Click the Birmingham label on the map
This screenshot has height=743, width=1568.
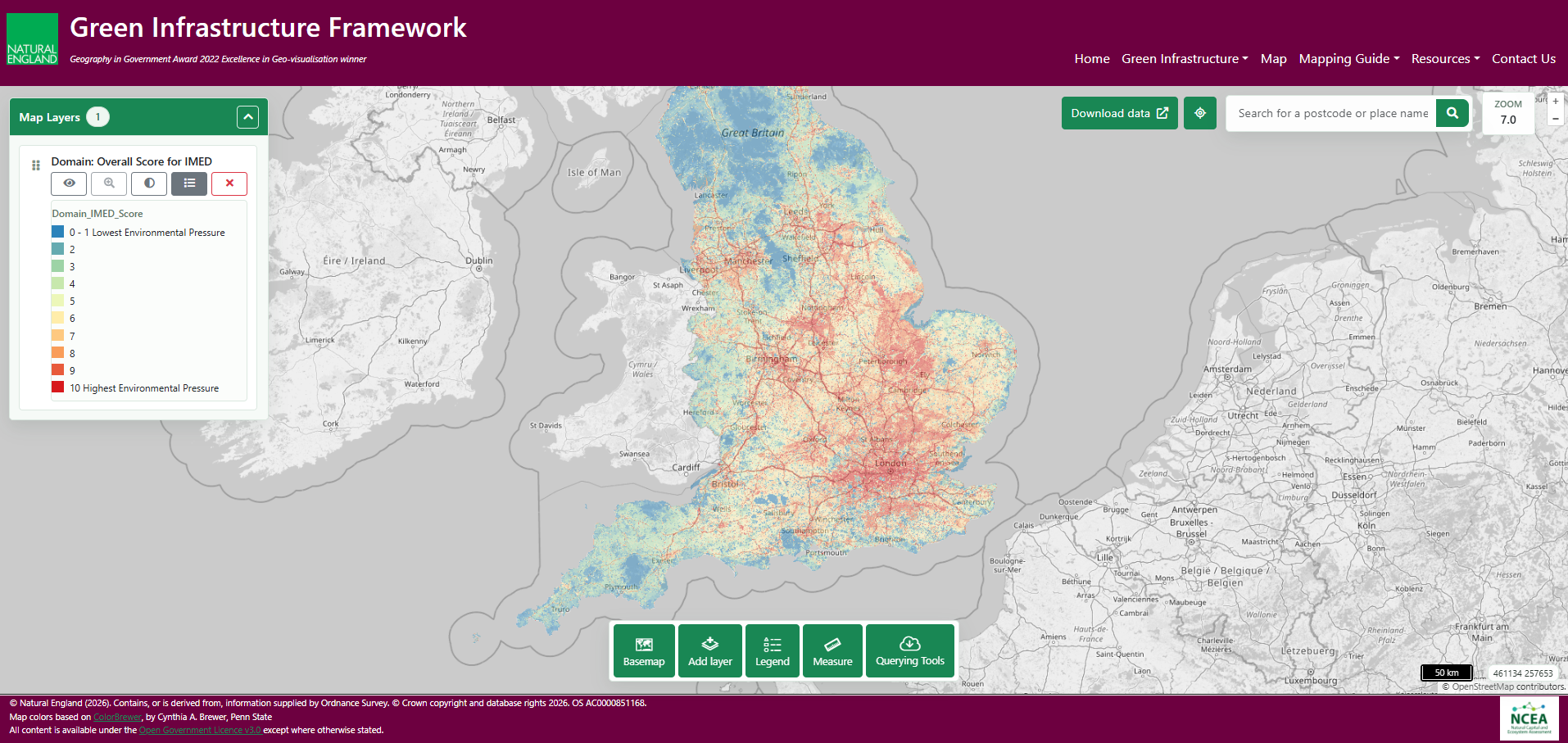click(771, 359)
